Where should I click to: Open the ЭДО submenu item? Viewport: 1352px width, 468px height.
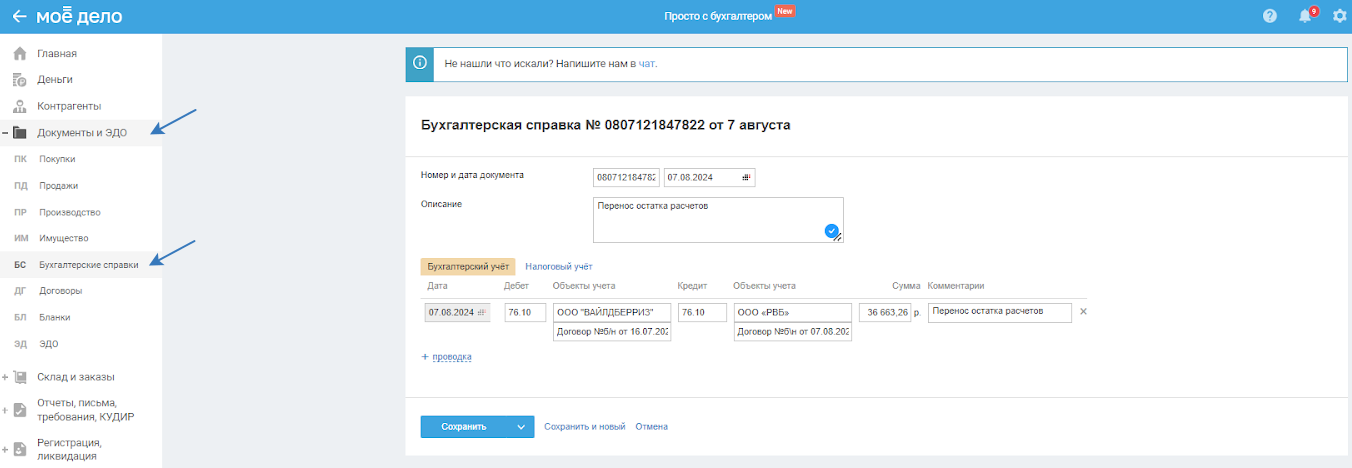49,344
